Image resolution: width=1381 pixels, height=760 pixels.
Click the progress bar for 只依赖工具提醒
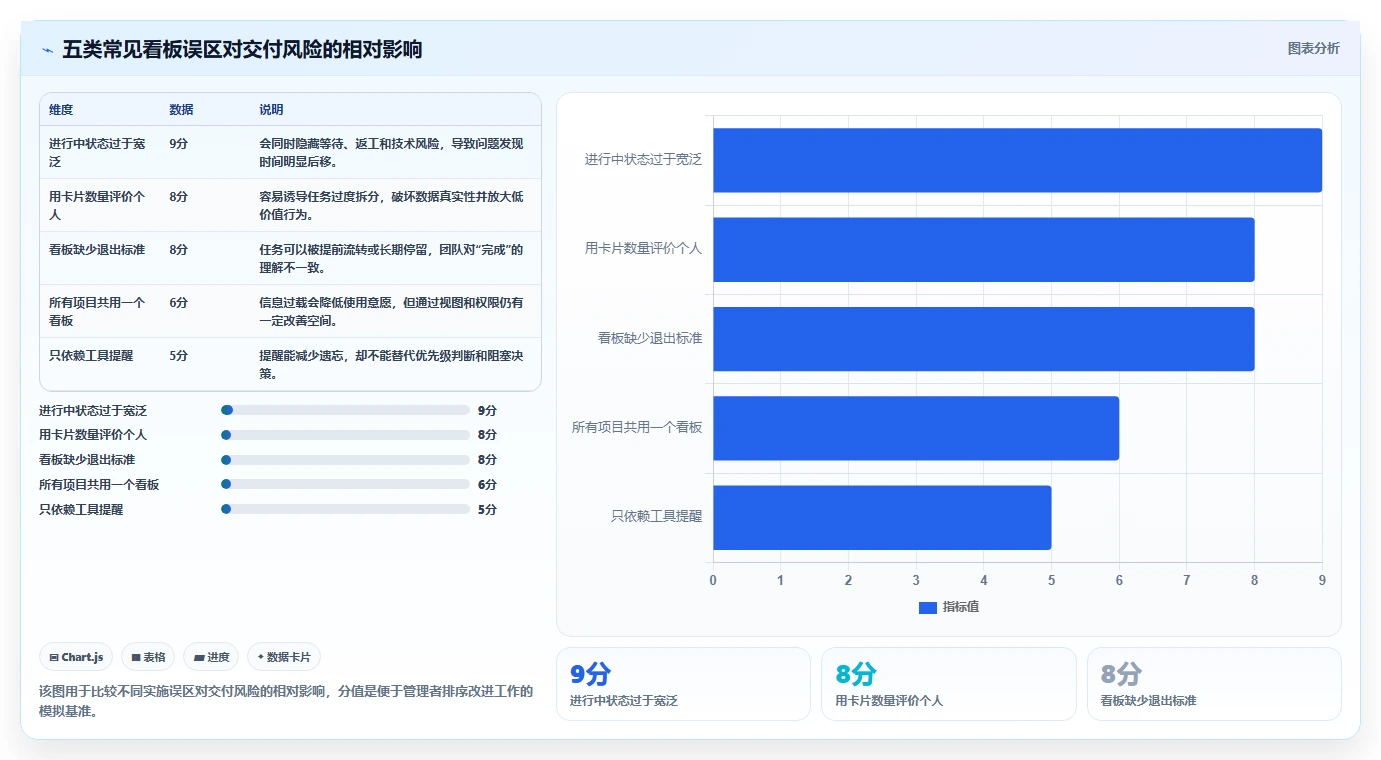(345, 509)
